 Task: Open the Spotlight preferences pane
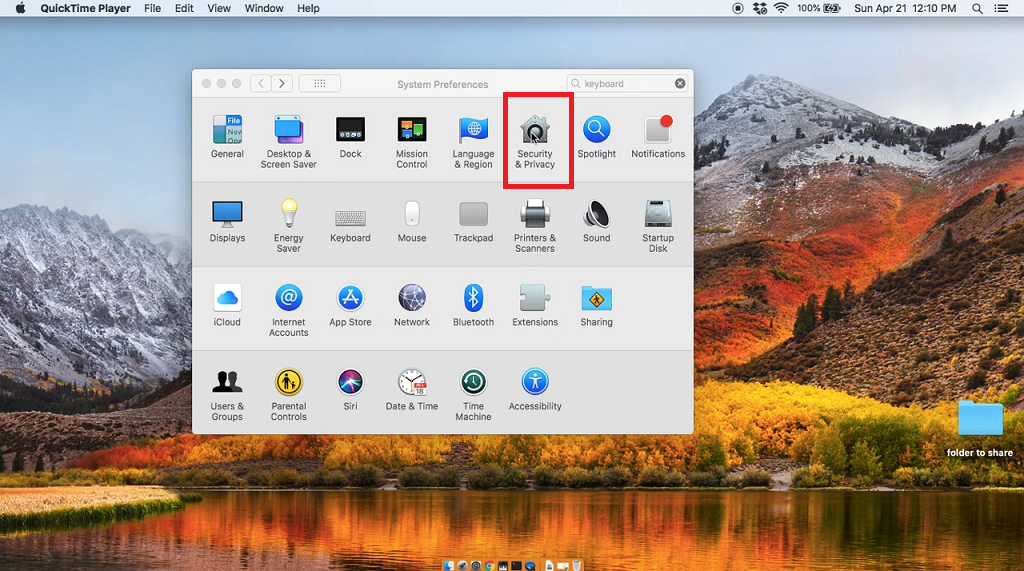(x=596, y=136)
